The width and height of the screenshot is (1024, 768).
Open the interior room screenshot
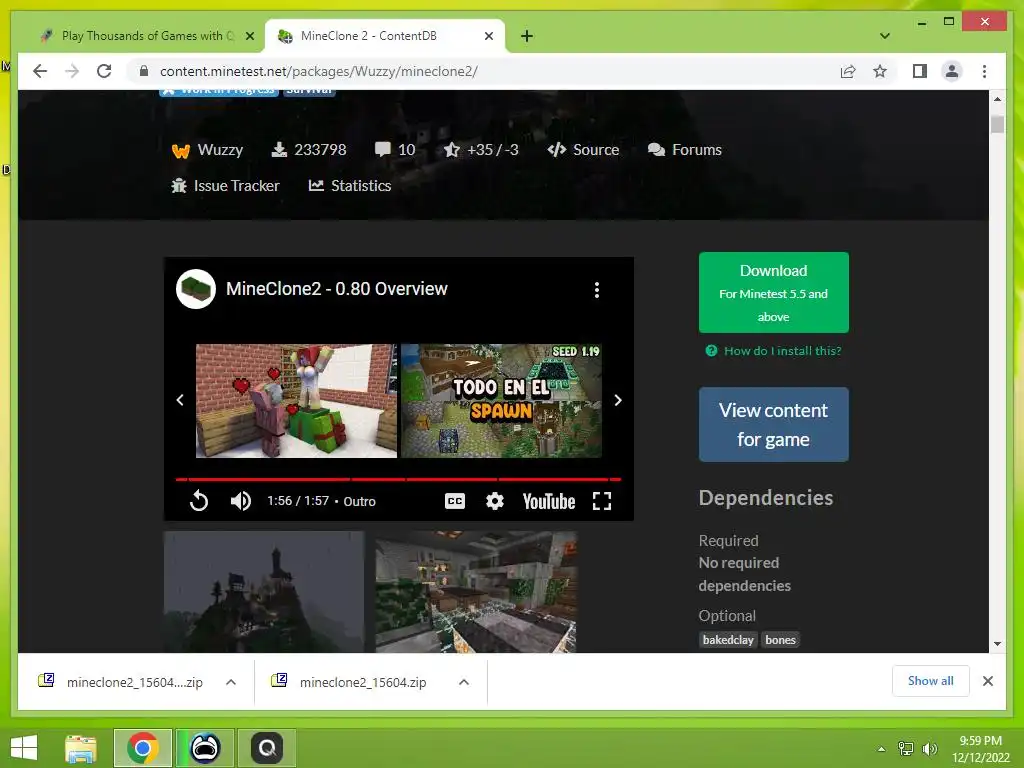(x=476, y=592)
